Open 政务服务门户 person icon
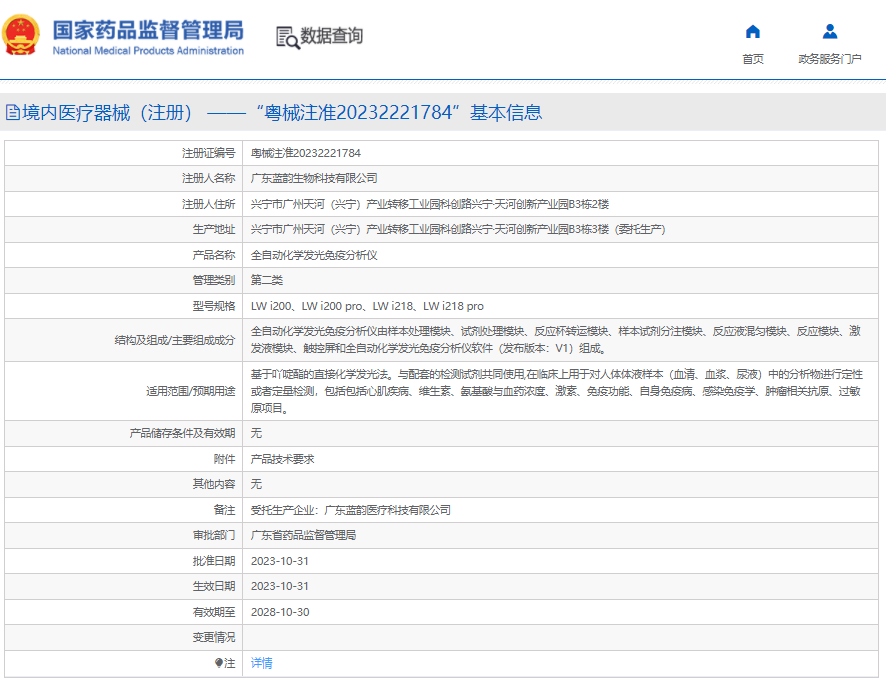 click(x=829, y=31)
